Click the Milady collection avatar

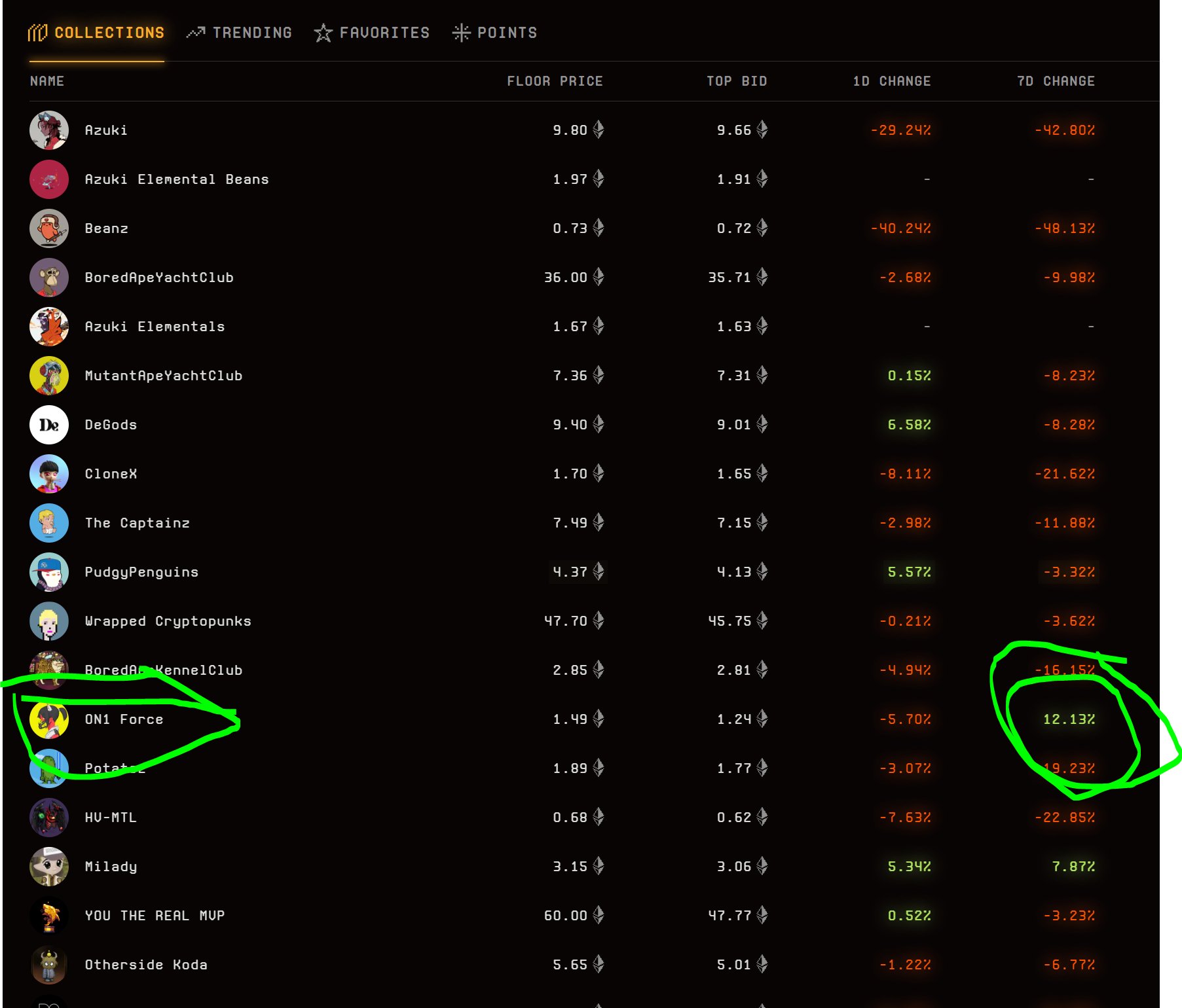coord(49,867)
